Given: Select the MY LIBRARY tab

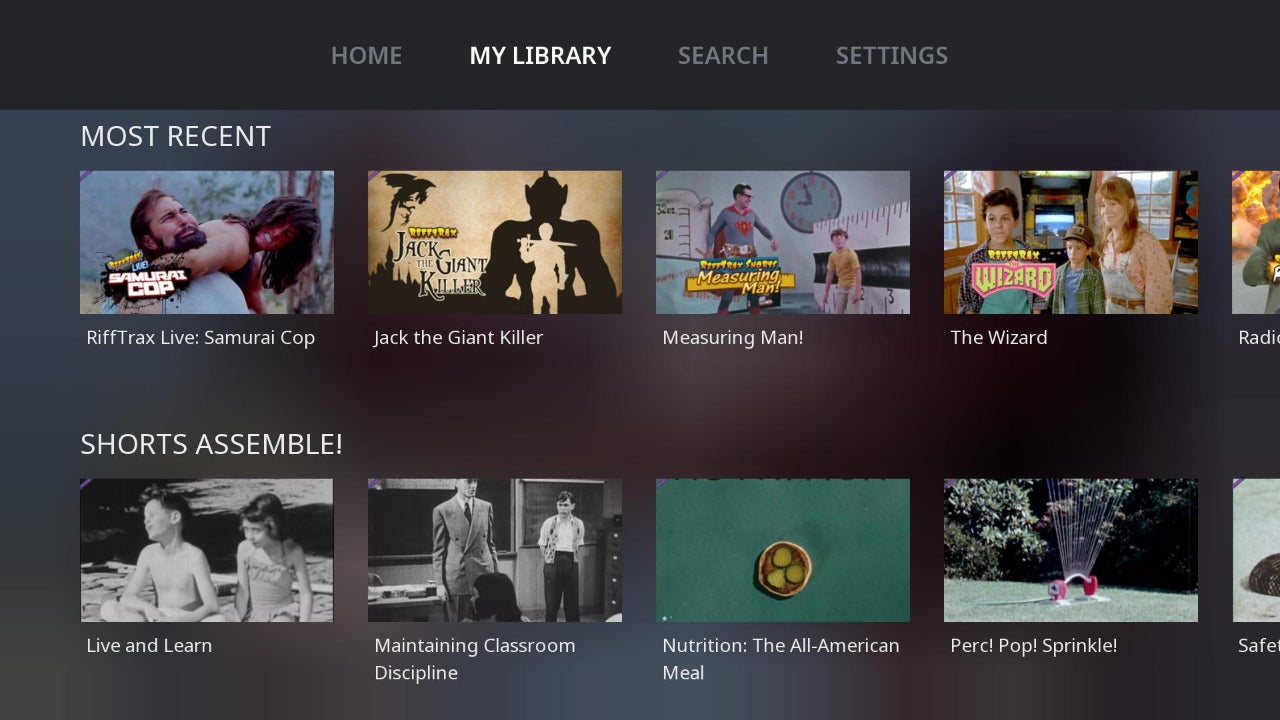Looking at the screenshot, I should 540,55.
